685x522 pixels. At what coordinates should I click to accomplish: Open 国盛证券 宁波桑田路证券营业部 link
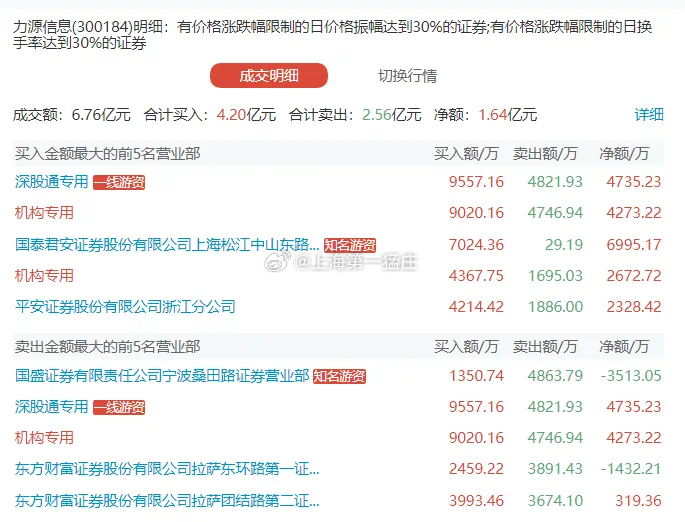click(x=162, y=376)
